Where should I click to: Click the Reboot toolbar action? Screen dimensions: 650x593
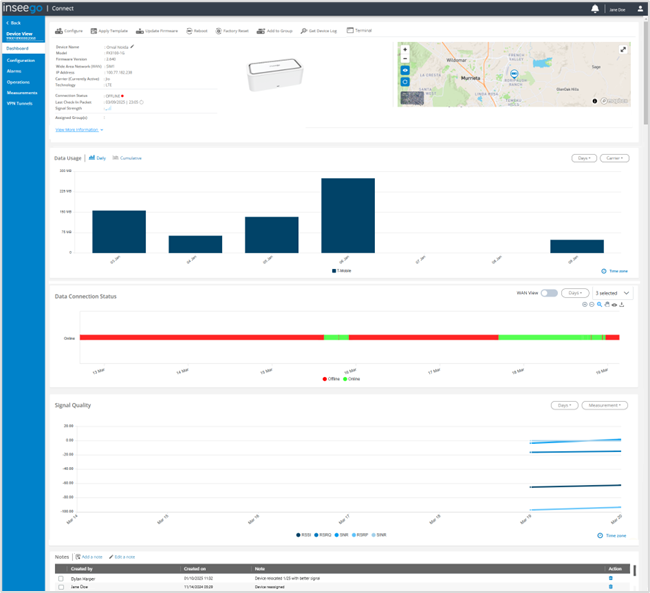coord(197,31)
